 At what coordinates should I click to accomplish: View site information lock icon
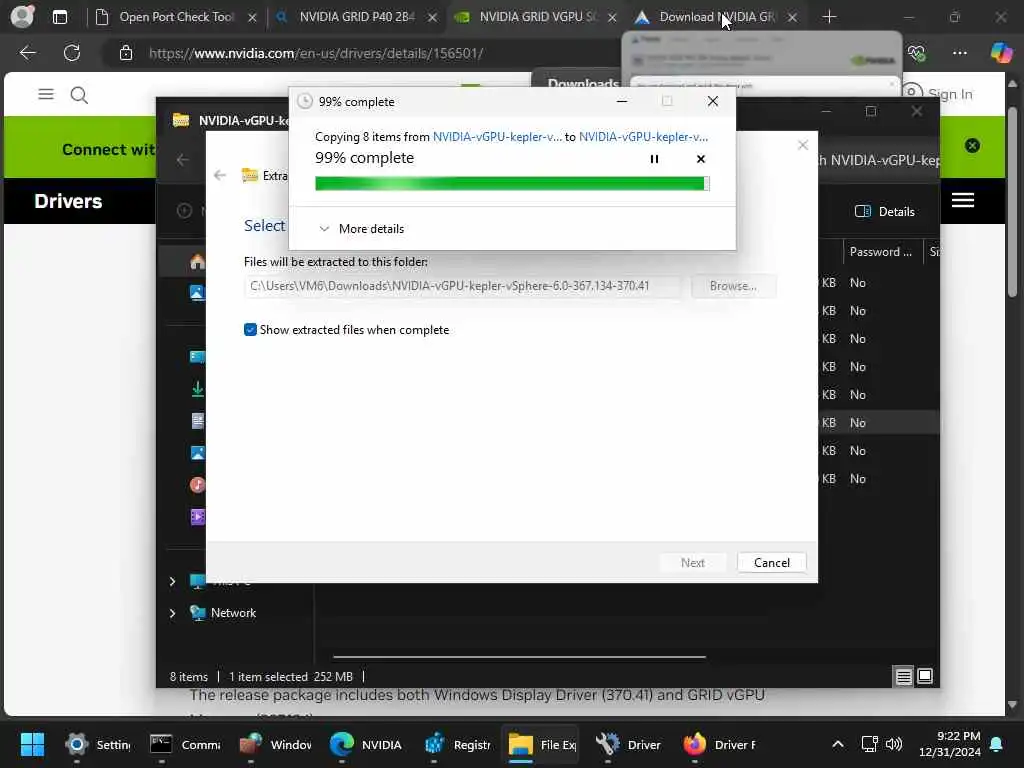(x=126, y=53)
